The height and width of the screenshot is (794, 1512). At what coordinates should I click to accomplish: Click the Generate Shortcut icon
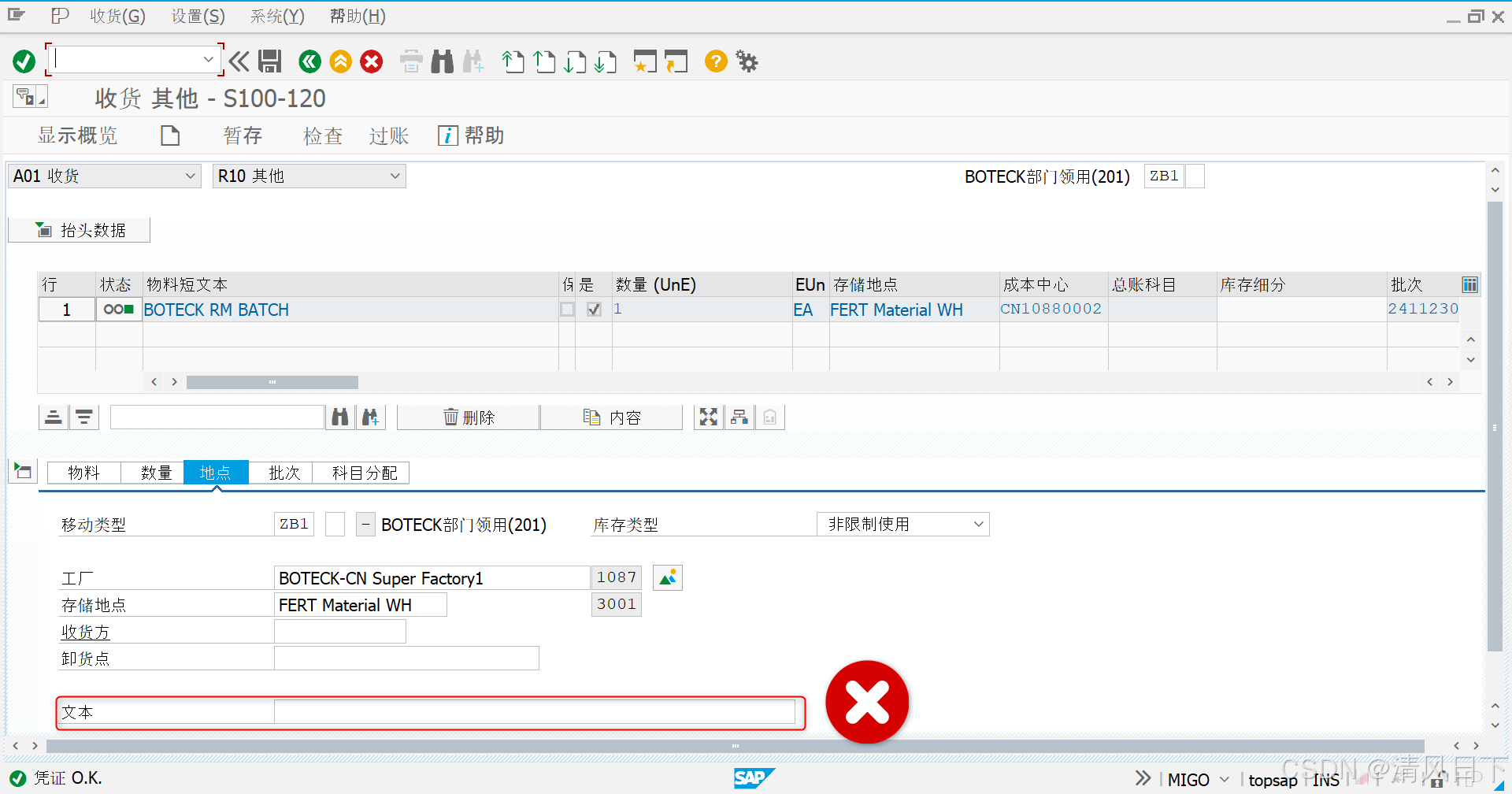click(676, 61)
